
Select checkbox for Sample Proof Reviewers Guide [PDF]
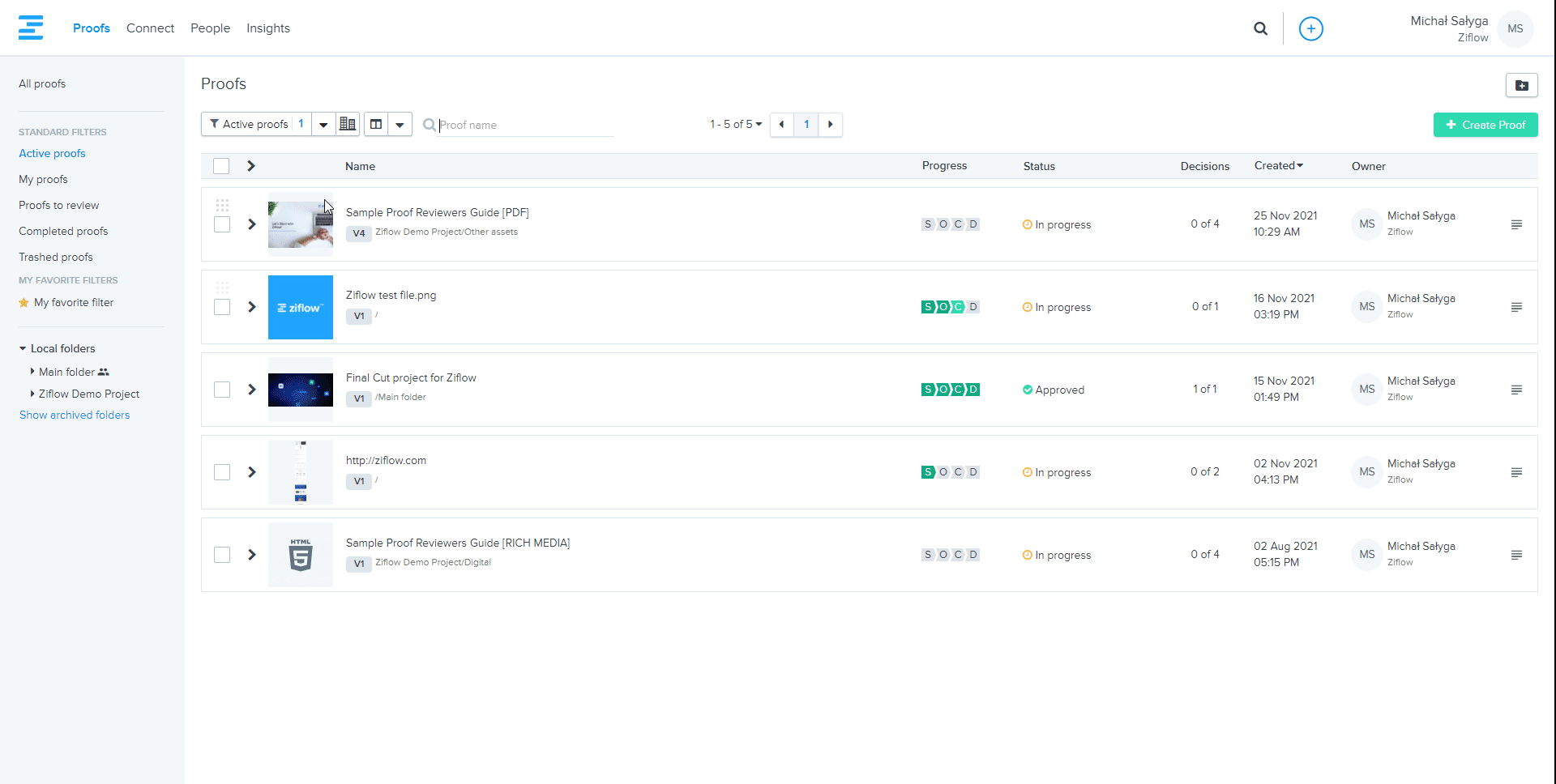[x=222, y=224]
